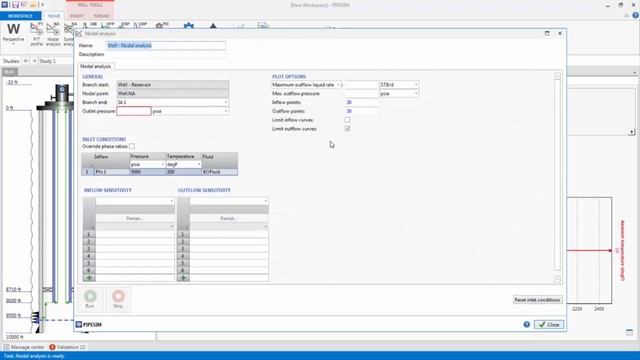Click the ESP ribbon tool icon
The width and height of the screenshot is (640, 360).
tap(124, 25)
